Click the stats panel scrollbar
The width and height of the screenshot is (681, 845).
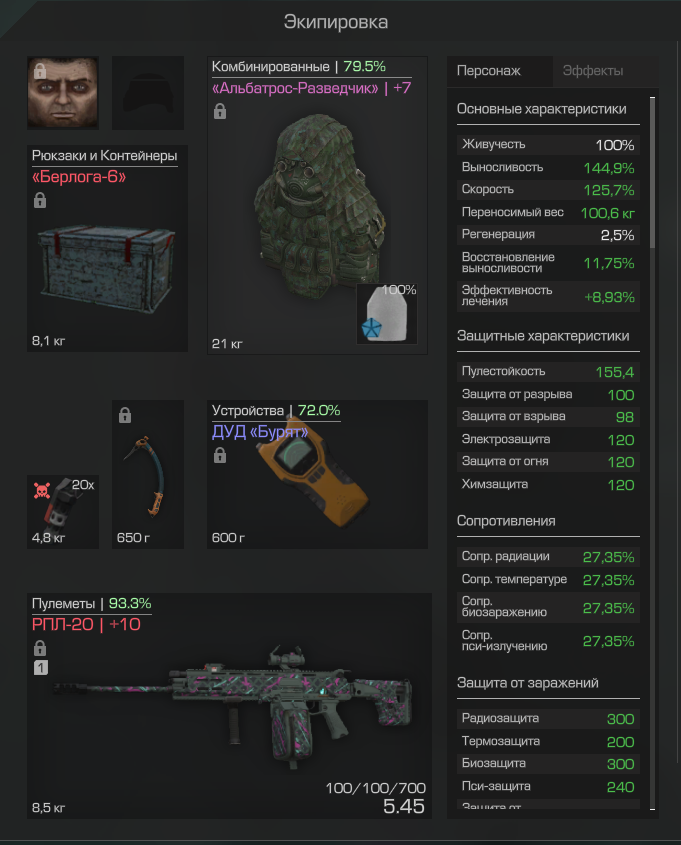(x=652, y=172)
